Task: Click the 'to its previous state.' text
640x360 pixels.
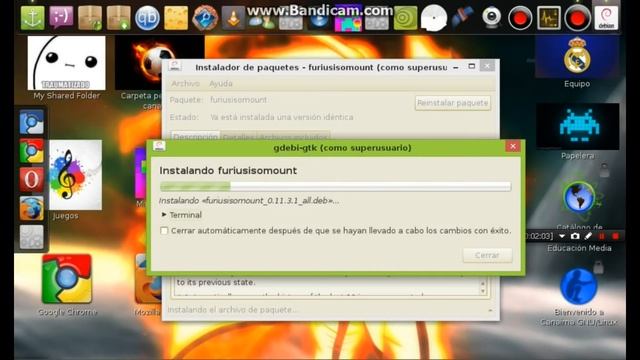Action: (216, 282)
